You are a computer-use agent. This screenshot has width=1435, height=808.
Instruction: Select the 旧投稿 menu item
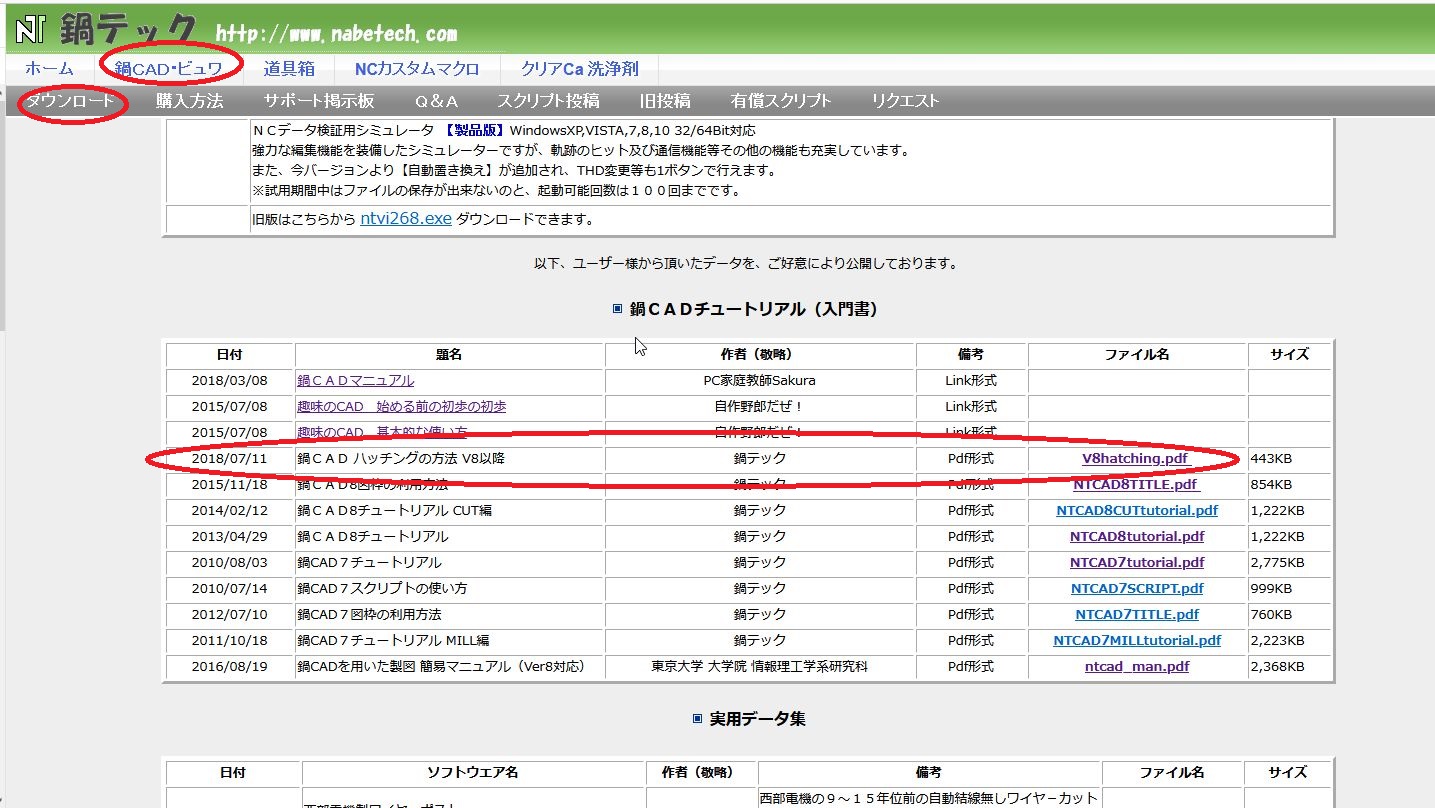pos(665,101)
